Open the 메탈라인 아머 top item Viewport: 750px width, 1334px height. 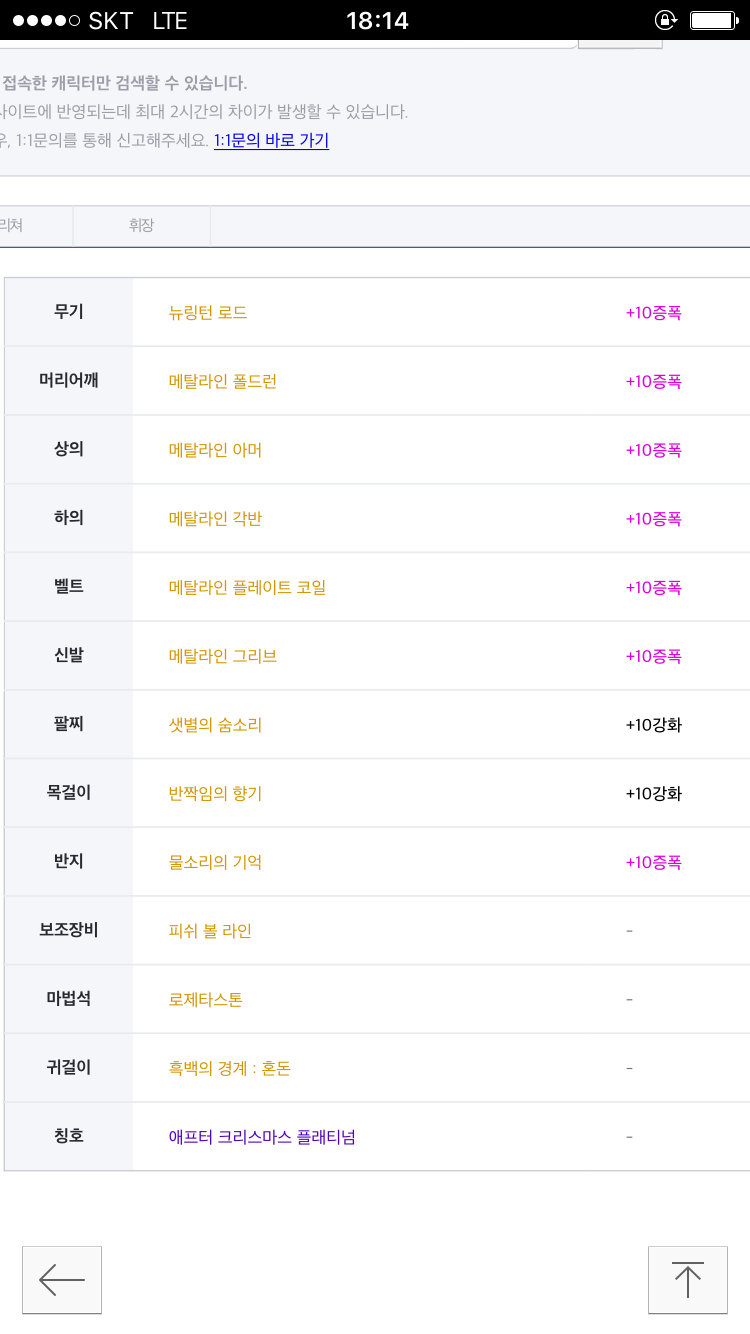[215, 450]
